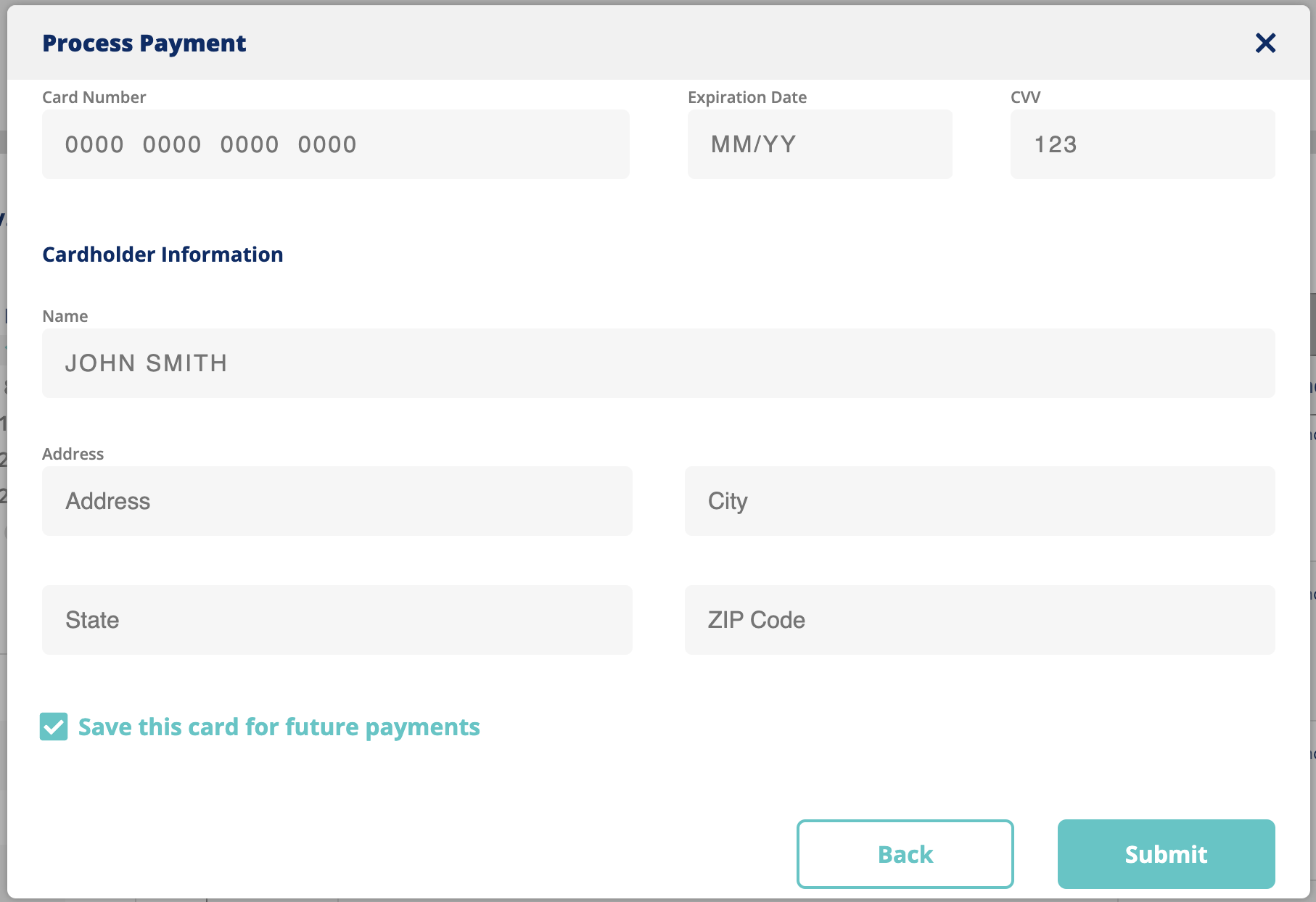Click the Card Number input field

(335, 144)
